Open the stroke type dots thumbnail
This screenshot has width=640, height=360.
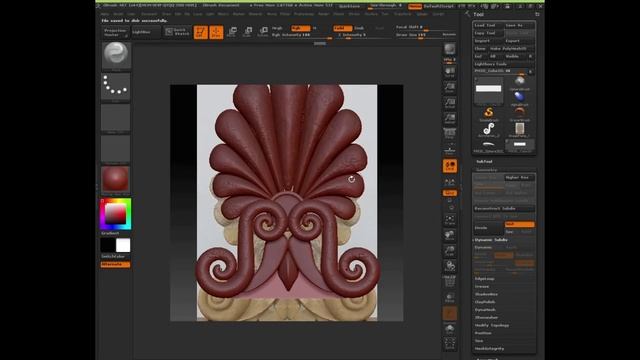click(116, 86)
